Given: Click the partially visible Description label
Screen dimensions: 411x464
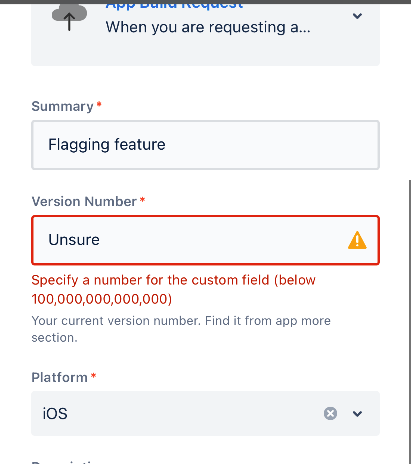Looking at the screenshot, I should coord(65,462).
